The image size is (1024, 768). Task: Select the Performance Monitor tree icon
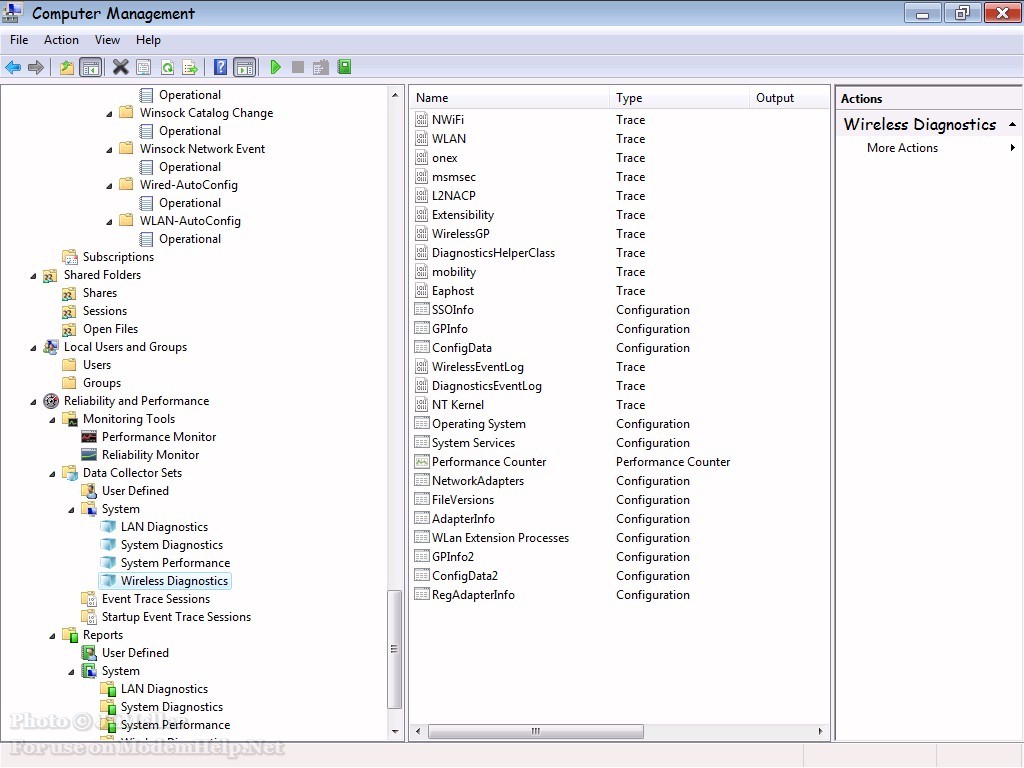(89, 437)
